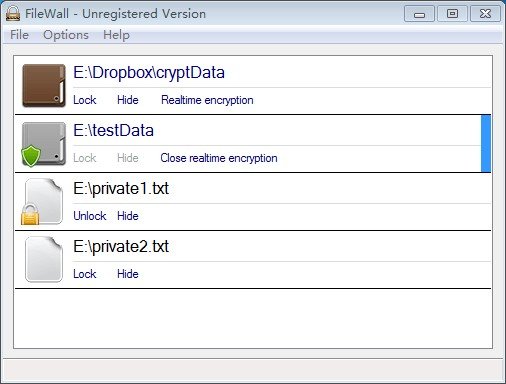Minimize the FileWall window
This screenshot has width=506, height=384.
pos(419,14)
